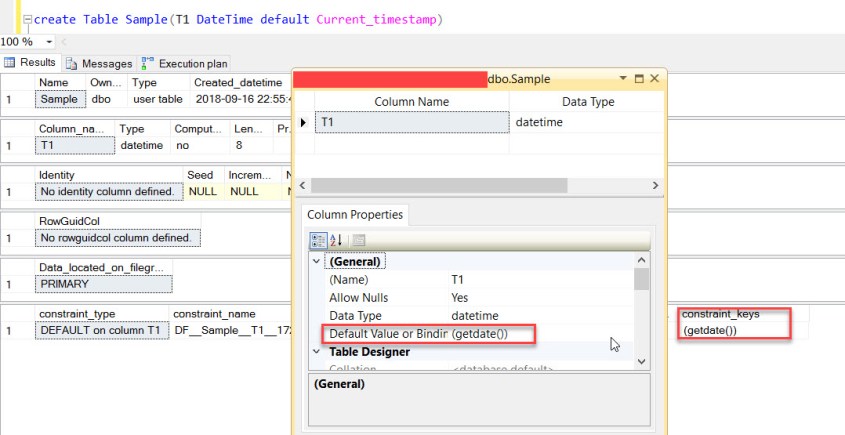Click the Alphabetical sort icon in Column Properties
Viewport: 845px width, 435px height.
pyautogui.click(x=336, y=240)
